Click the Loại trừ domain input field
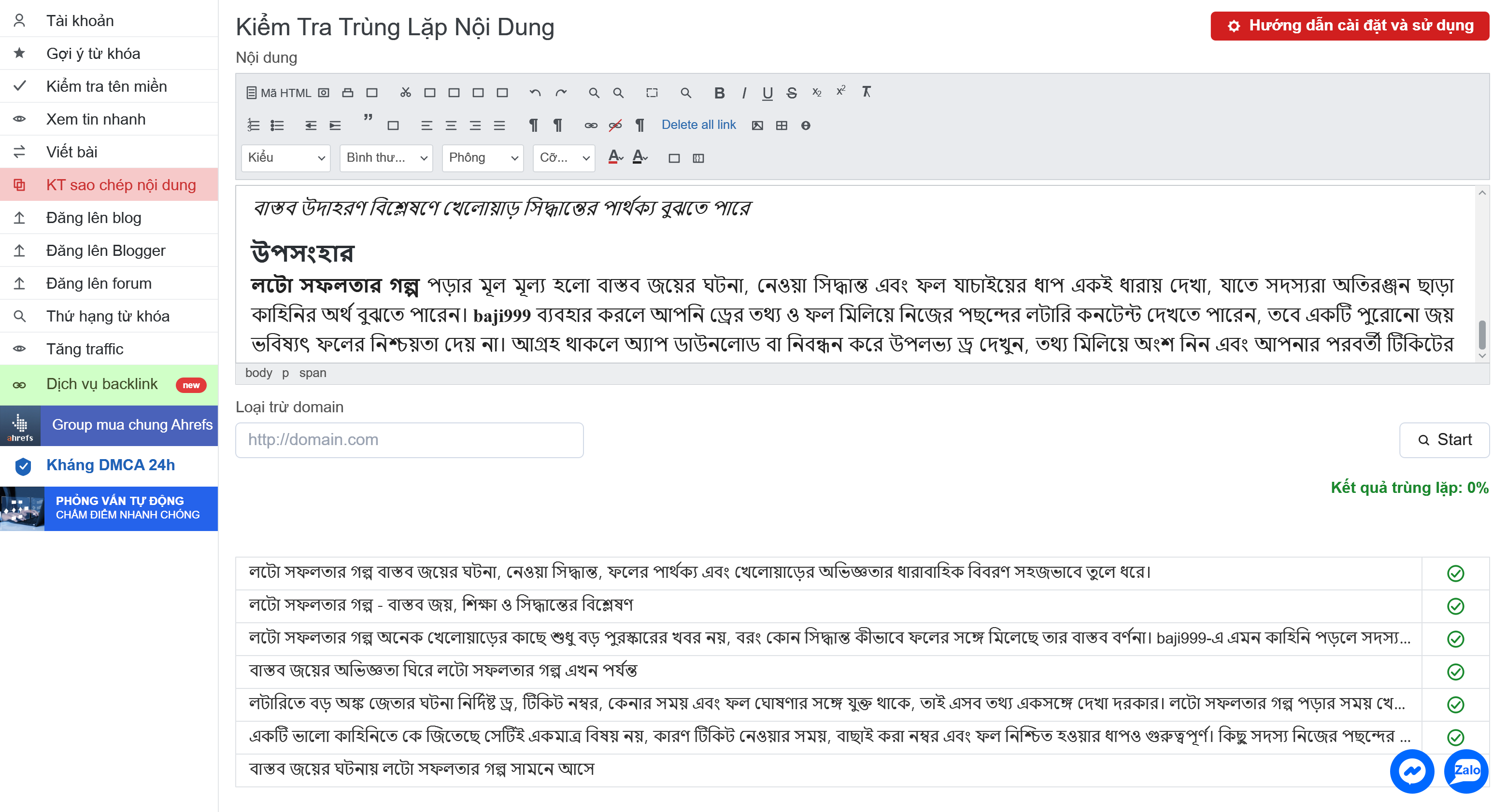 click(x=409, y=440)
